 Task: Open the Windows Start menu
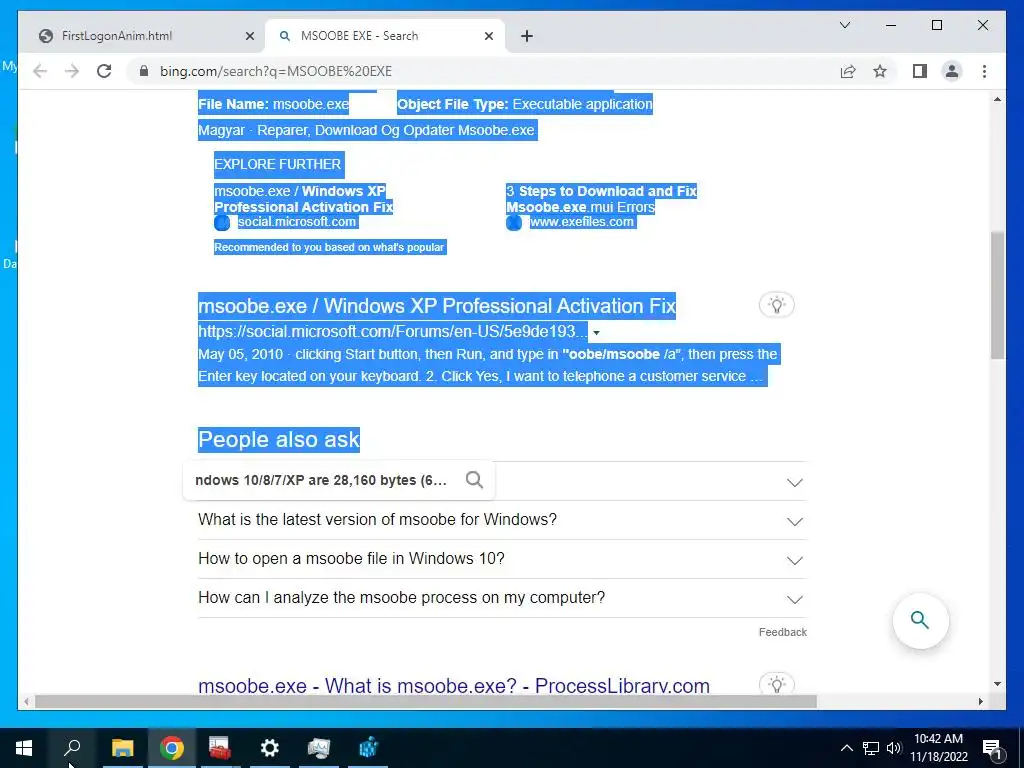[x=24, y=748]
